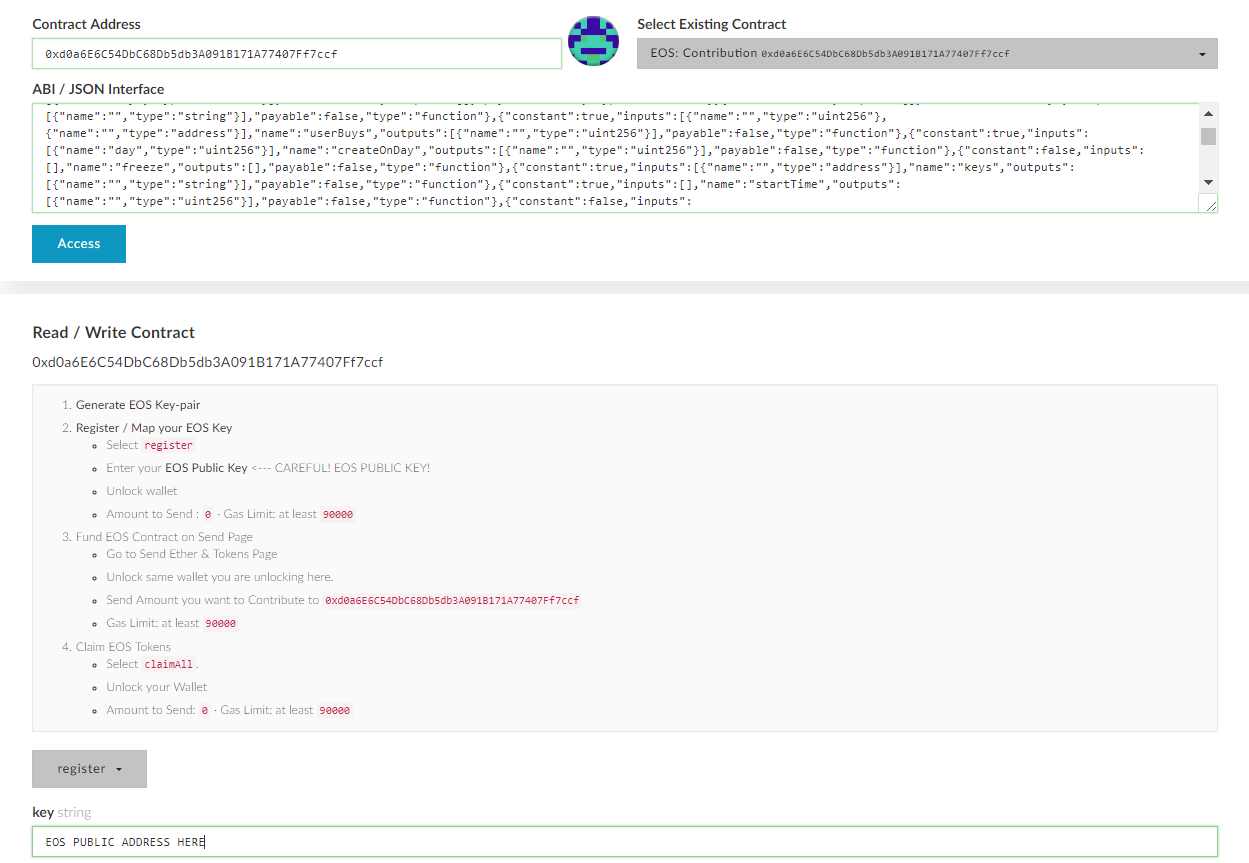Click the bold 'EOS Public Key' text
Viewport: 1249px width, 863px height.
click(206, 468)
